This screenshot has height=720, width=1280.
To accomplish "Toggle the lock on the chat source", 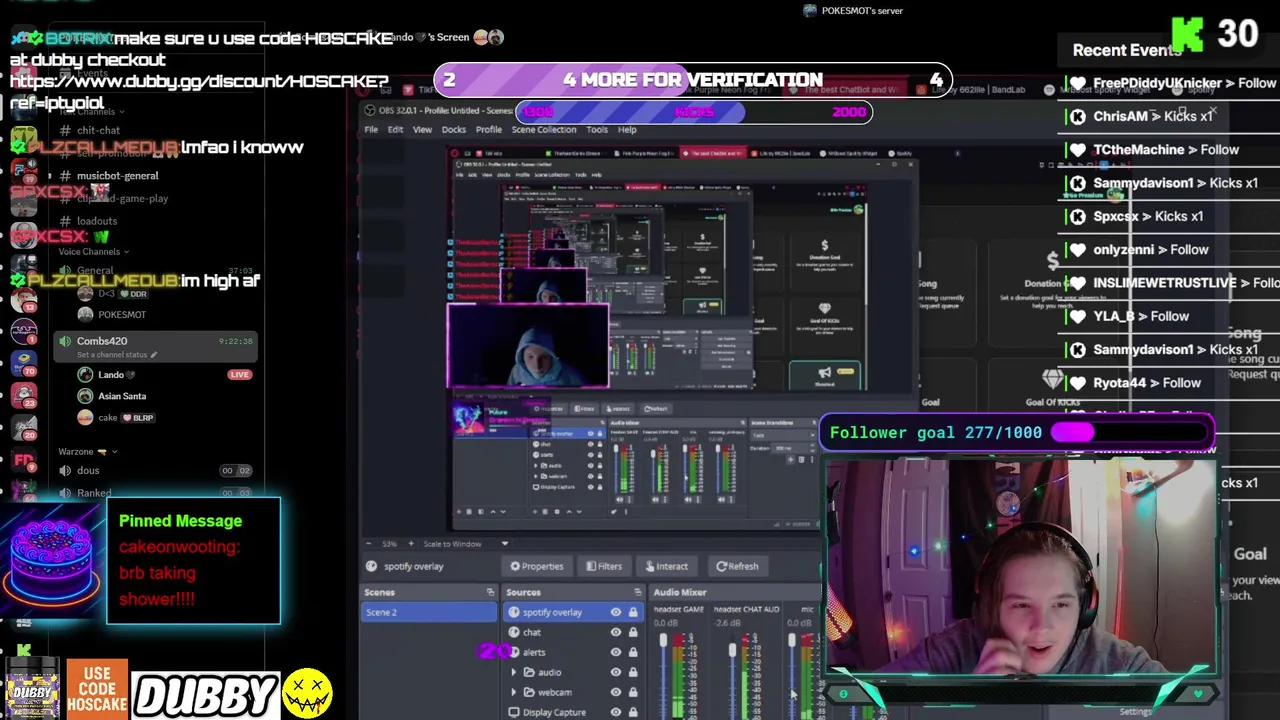I will coord(633,632).
